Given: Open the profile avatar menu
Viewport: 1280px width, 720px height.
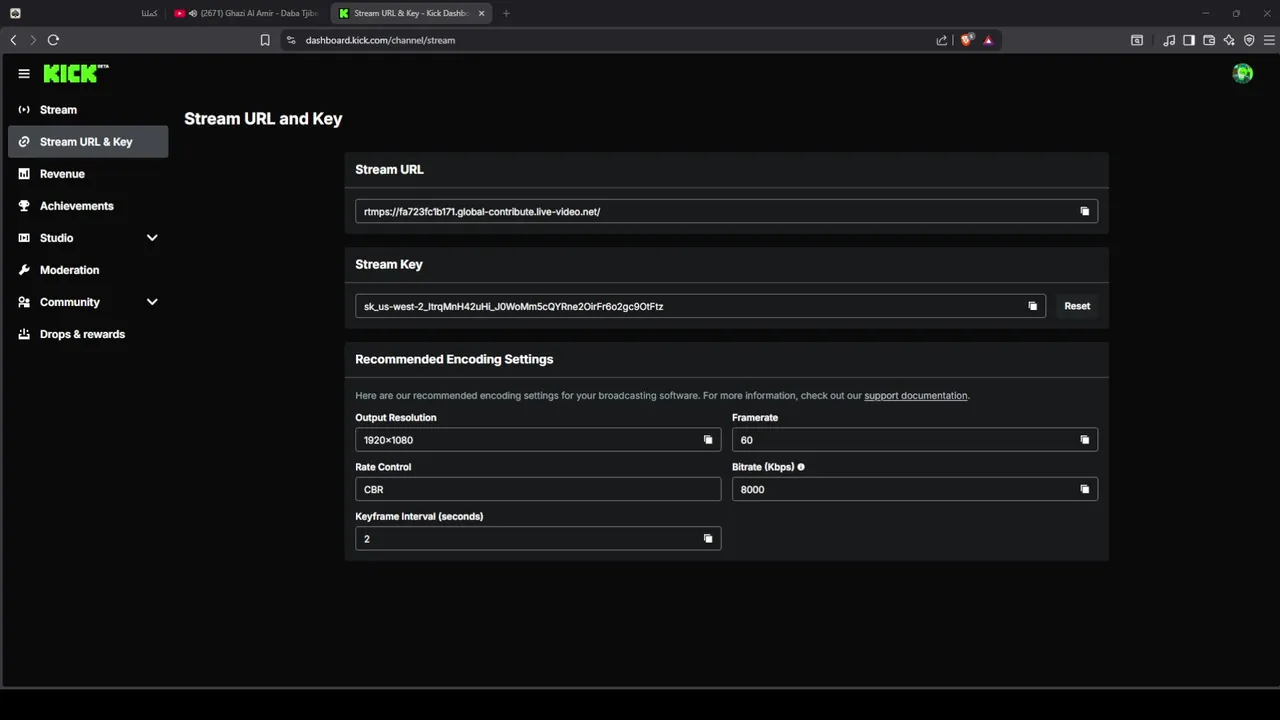Looking at the screenshot, I should point(1242,73).
